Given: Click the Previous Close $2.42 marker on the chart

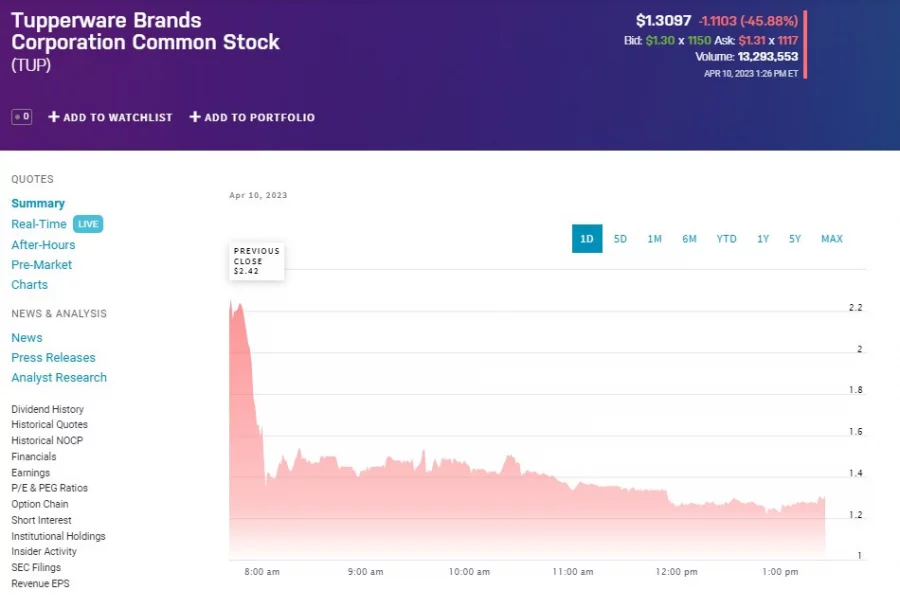Looking at the screenshot, I should (256, 260).
